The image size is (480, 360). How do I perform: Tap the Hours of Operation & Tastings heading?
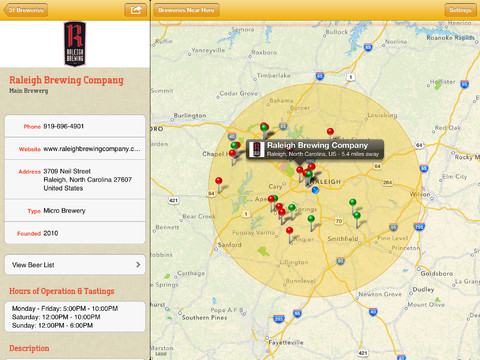click(62, 291)
